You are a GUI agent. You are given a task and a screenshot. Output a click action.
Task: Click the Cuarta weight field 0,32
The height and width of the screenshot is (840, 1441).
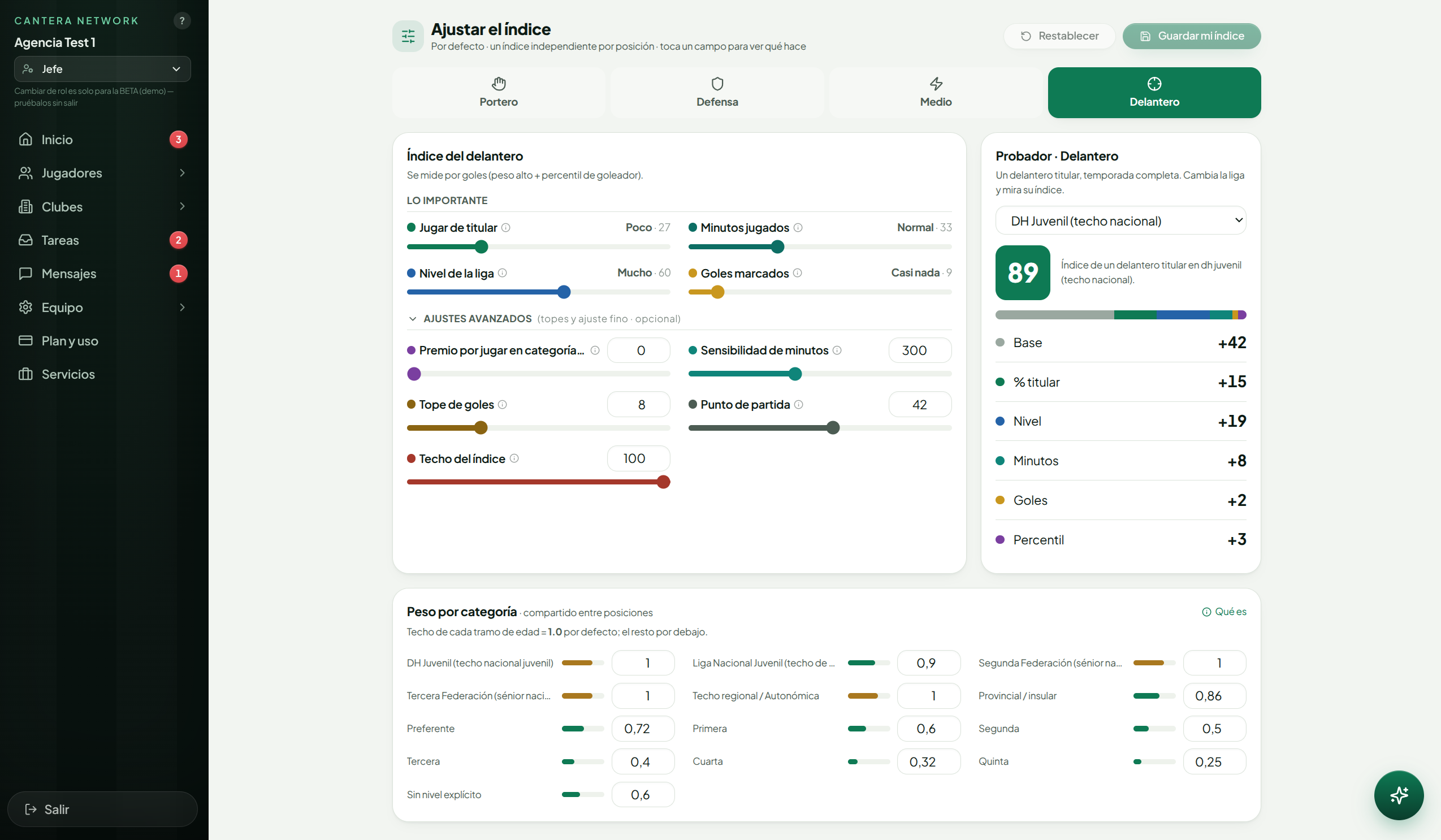click(x=929, y=761)
